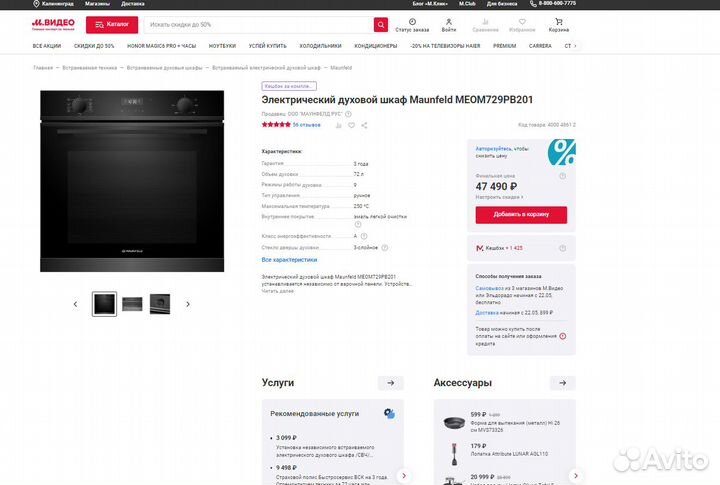The width and height of the screenshot is (720, 485).
Task: Share the product with the share icon
Action: pos(364,125)
